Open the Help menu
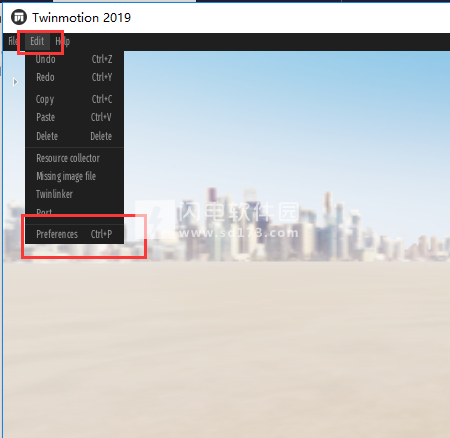 (x=63, y=41)
